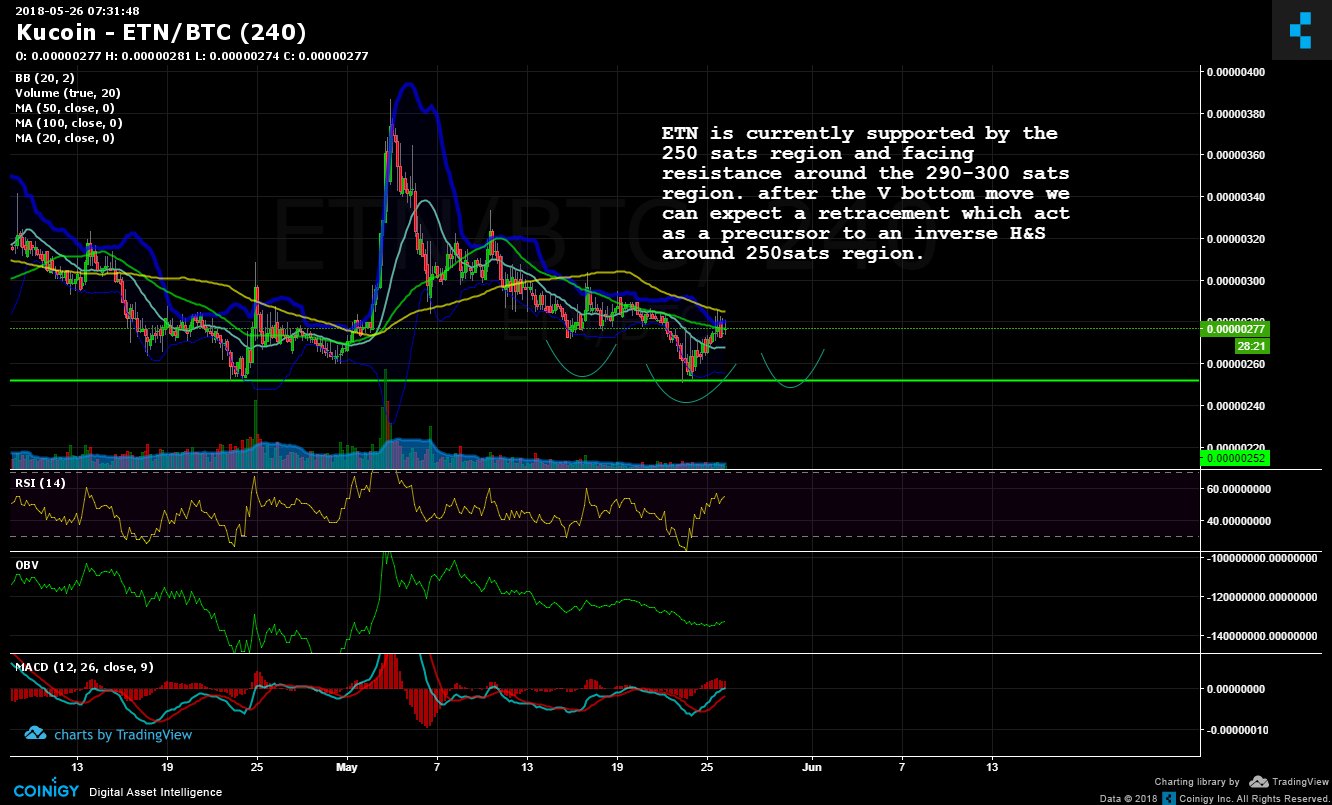Viewport: 1332px width, 805px height.
Task: Select the 'MA (100, close, 0)' indicator label
Action: [x=69, y=123]
